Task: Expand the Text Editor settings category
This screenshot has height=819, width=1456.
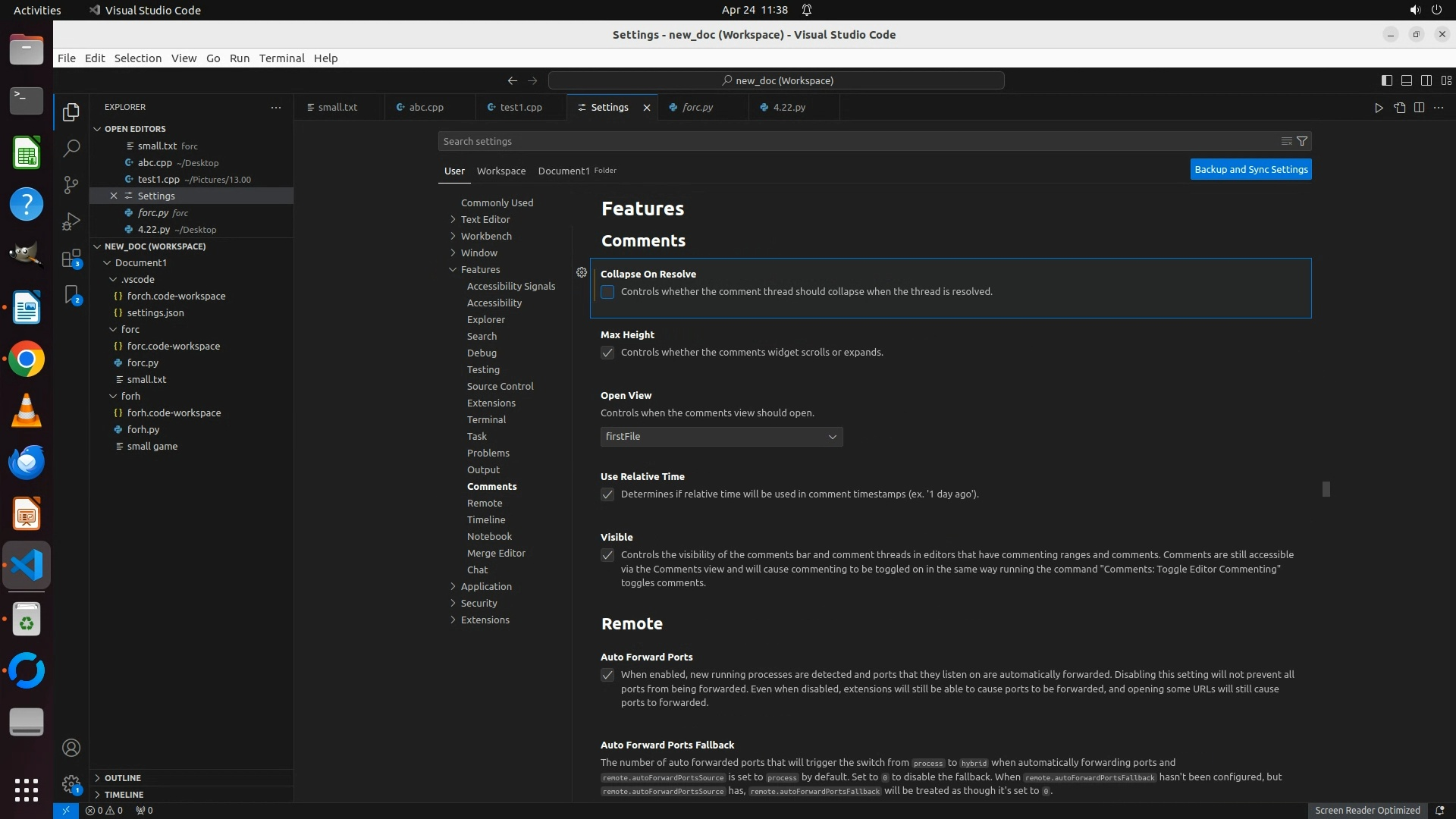Action: [485, 219]
